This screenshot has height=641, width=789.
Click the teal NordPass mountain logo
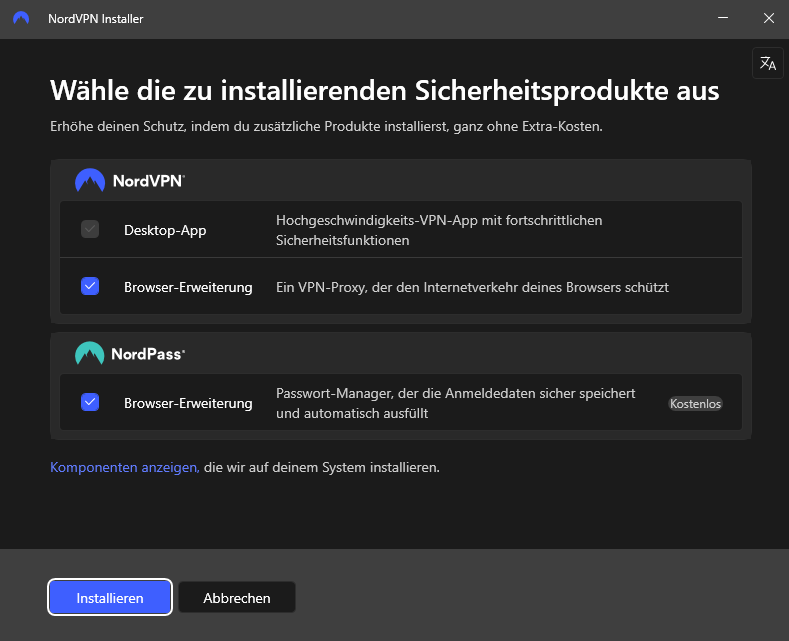[90, 353]
